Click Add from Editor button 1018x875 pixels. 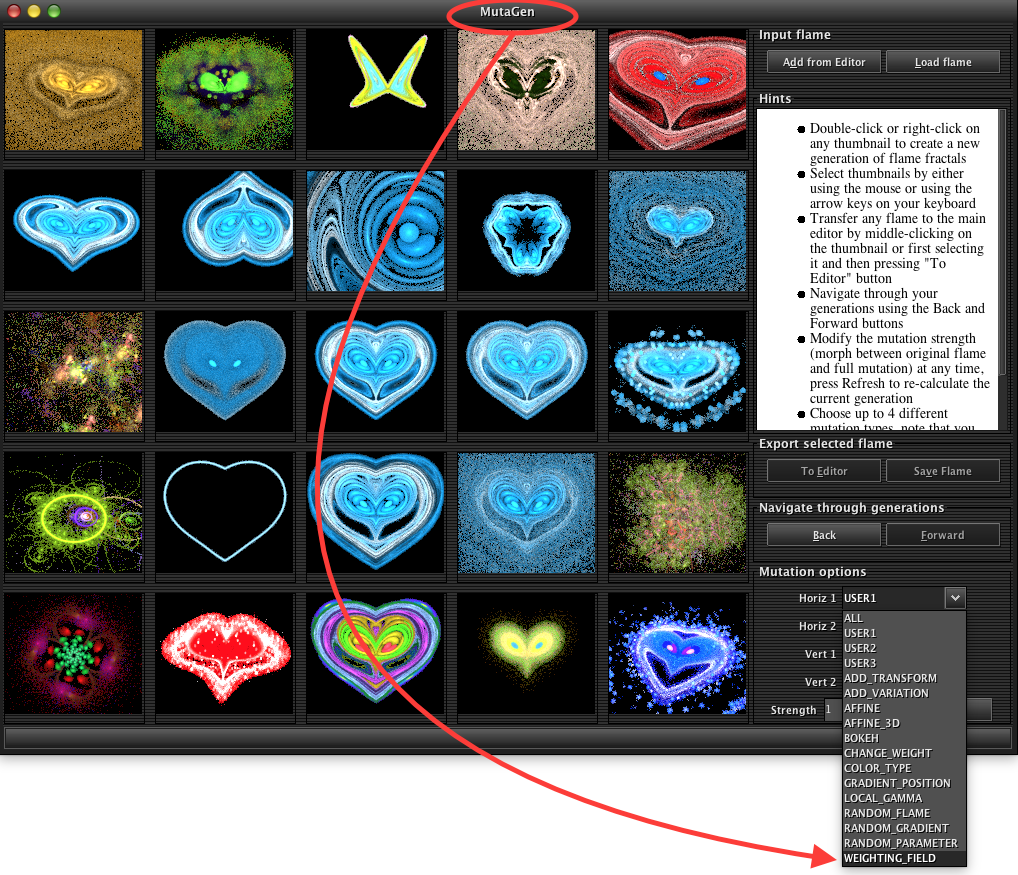(824, 62)
